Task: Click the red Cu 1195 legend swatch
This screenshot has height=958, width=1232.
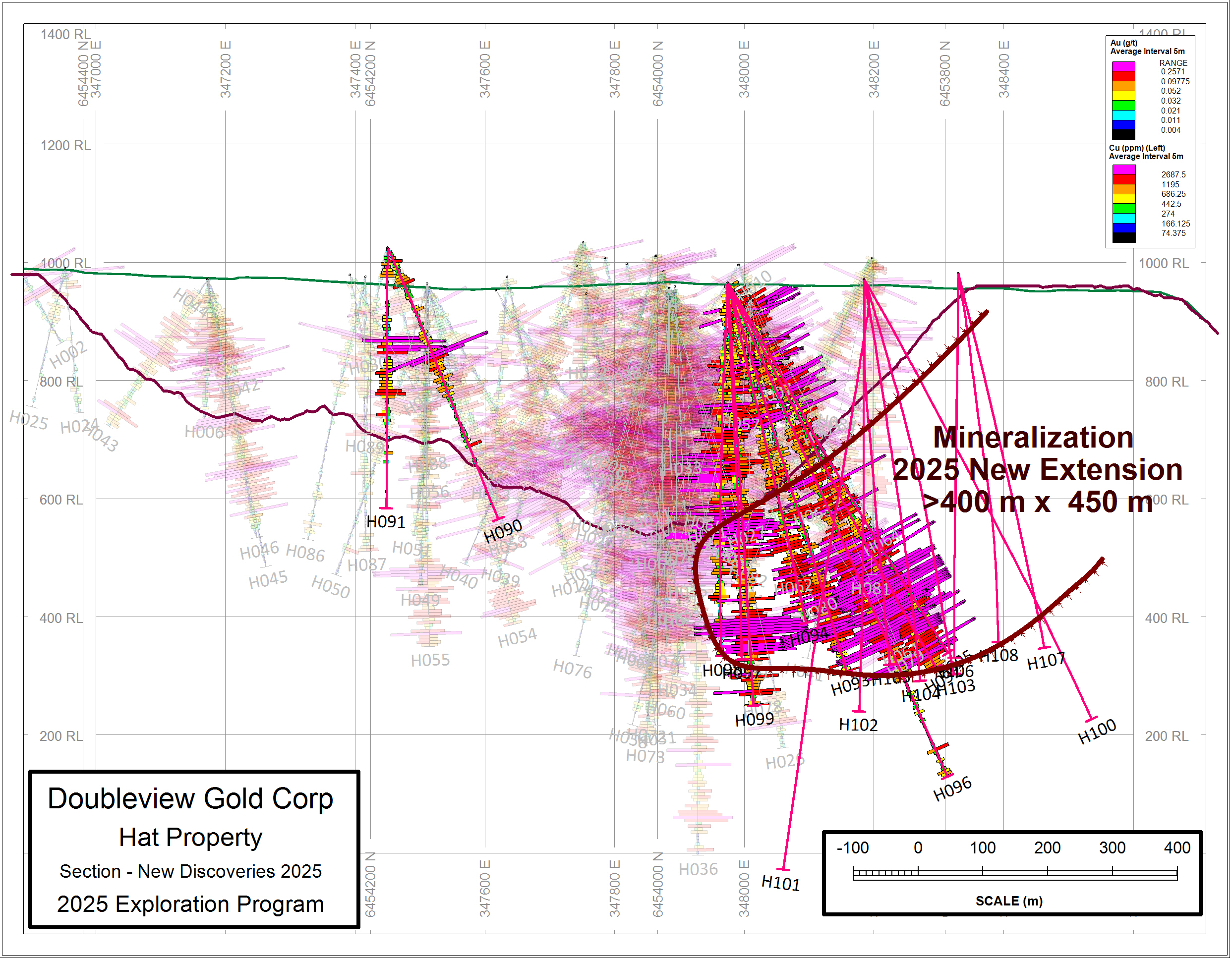Action: [x=1124, y=180]
